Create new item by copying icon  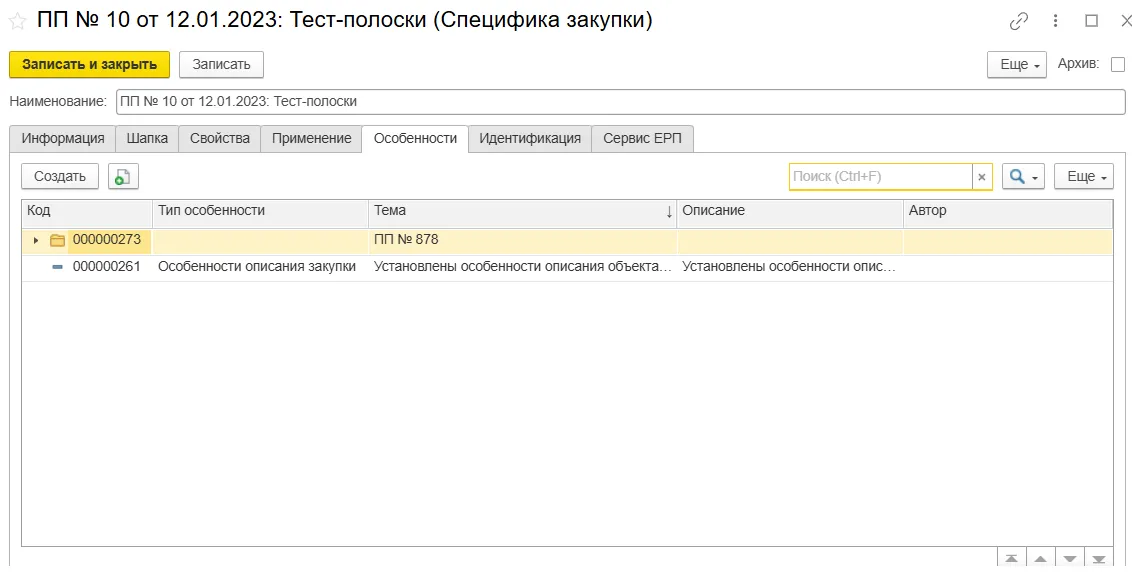[123, 176]
